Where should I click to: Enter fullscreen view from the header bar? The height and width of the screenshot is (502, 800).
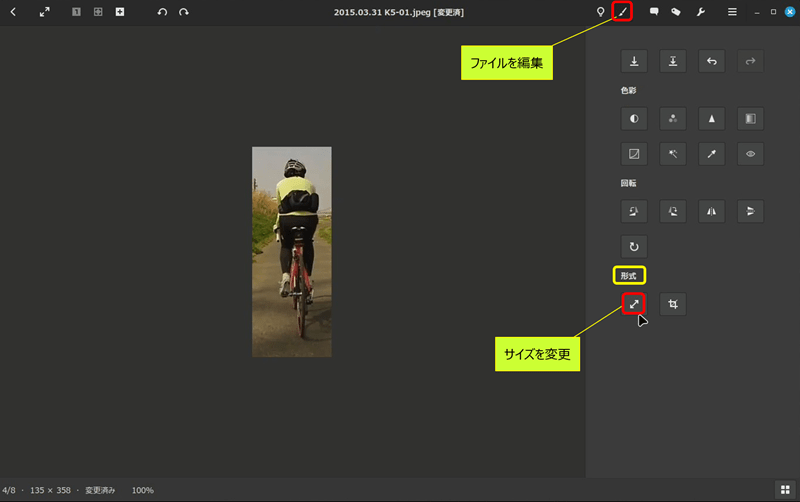point(45,12)
